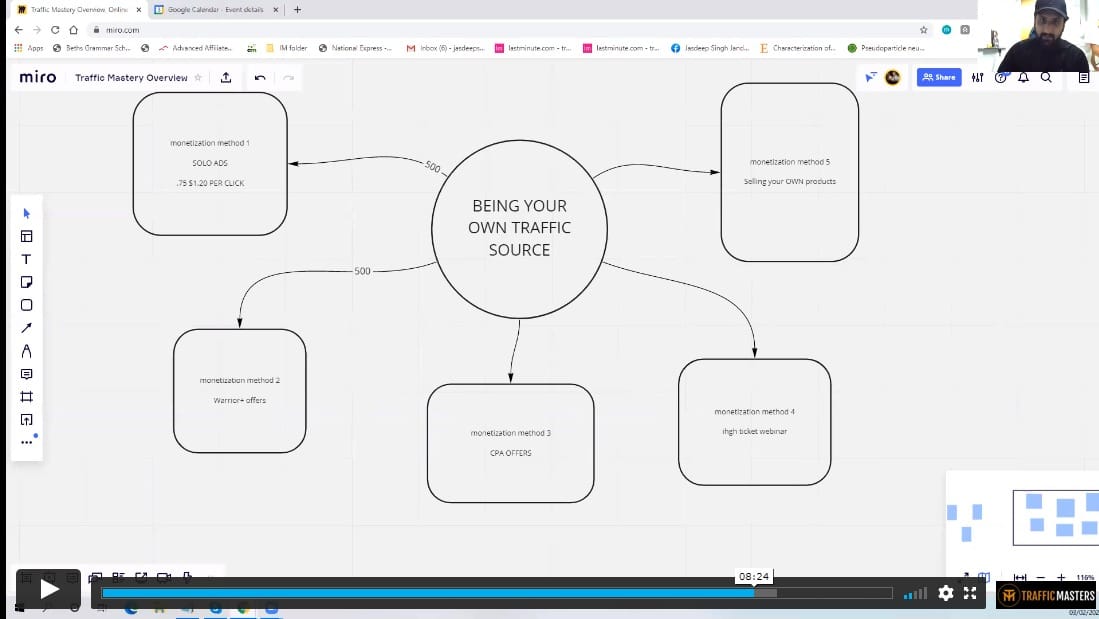This screenshot has height=619, width=1099.
Task: Play the video
Action: tap(49, 590)
